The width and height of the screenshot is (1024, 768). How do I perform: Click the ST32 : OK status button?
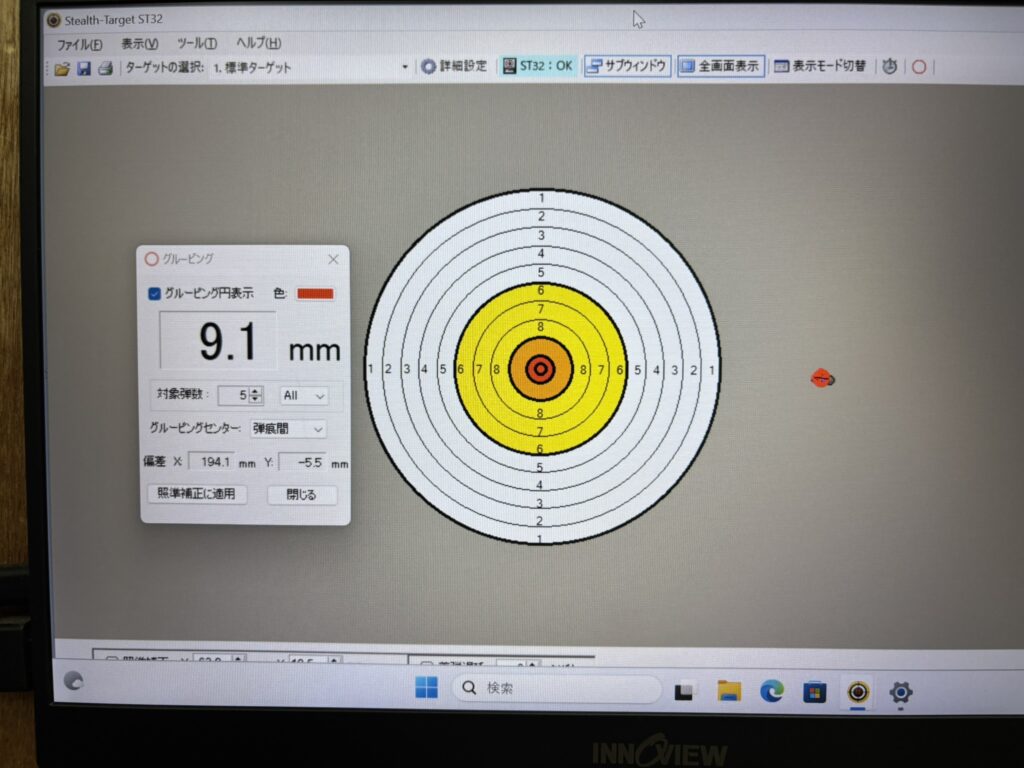[538, 66]
